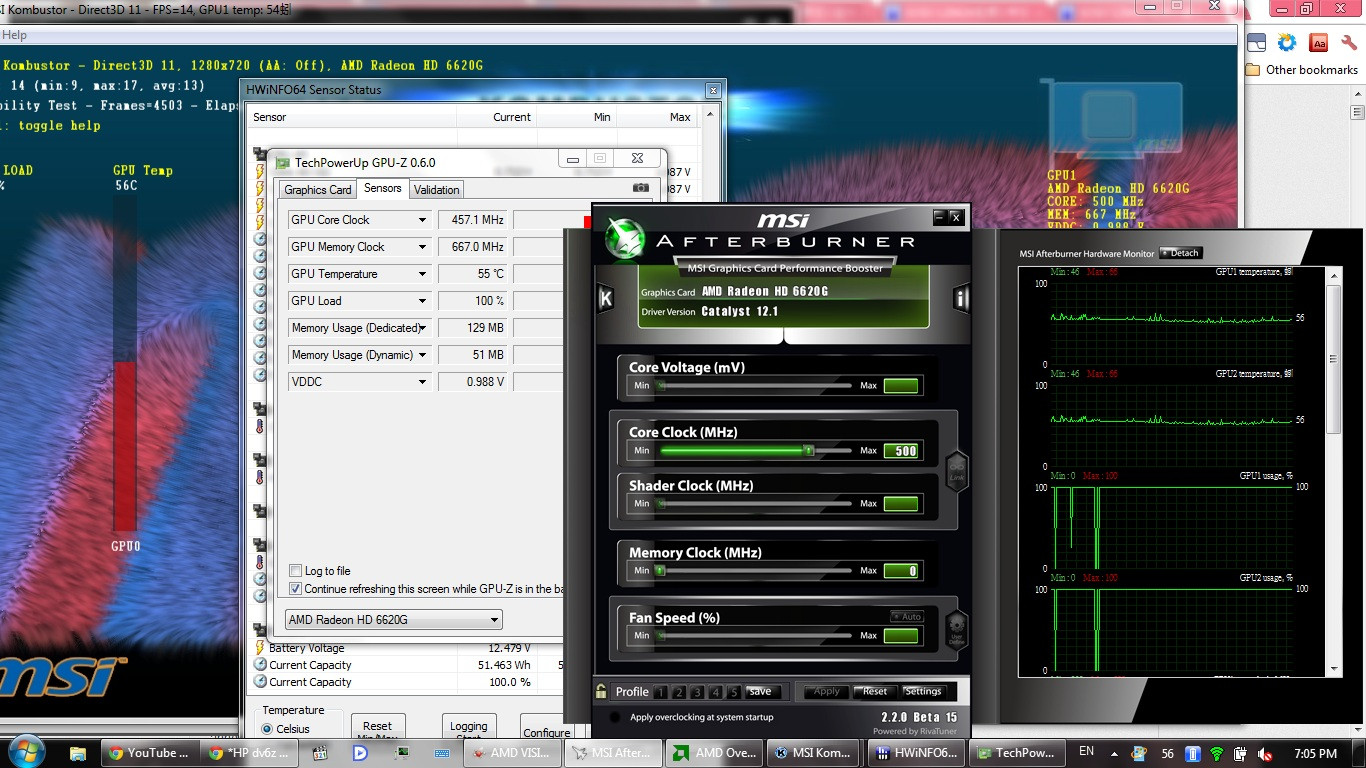This screenshot has height=768, width=1366.
Task: Open the Validation tab in GPU-Z
Action: pyautogui.click(x=436, y=190)
